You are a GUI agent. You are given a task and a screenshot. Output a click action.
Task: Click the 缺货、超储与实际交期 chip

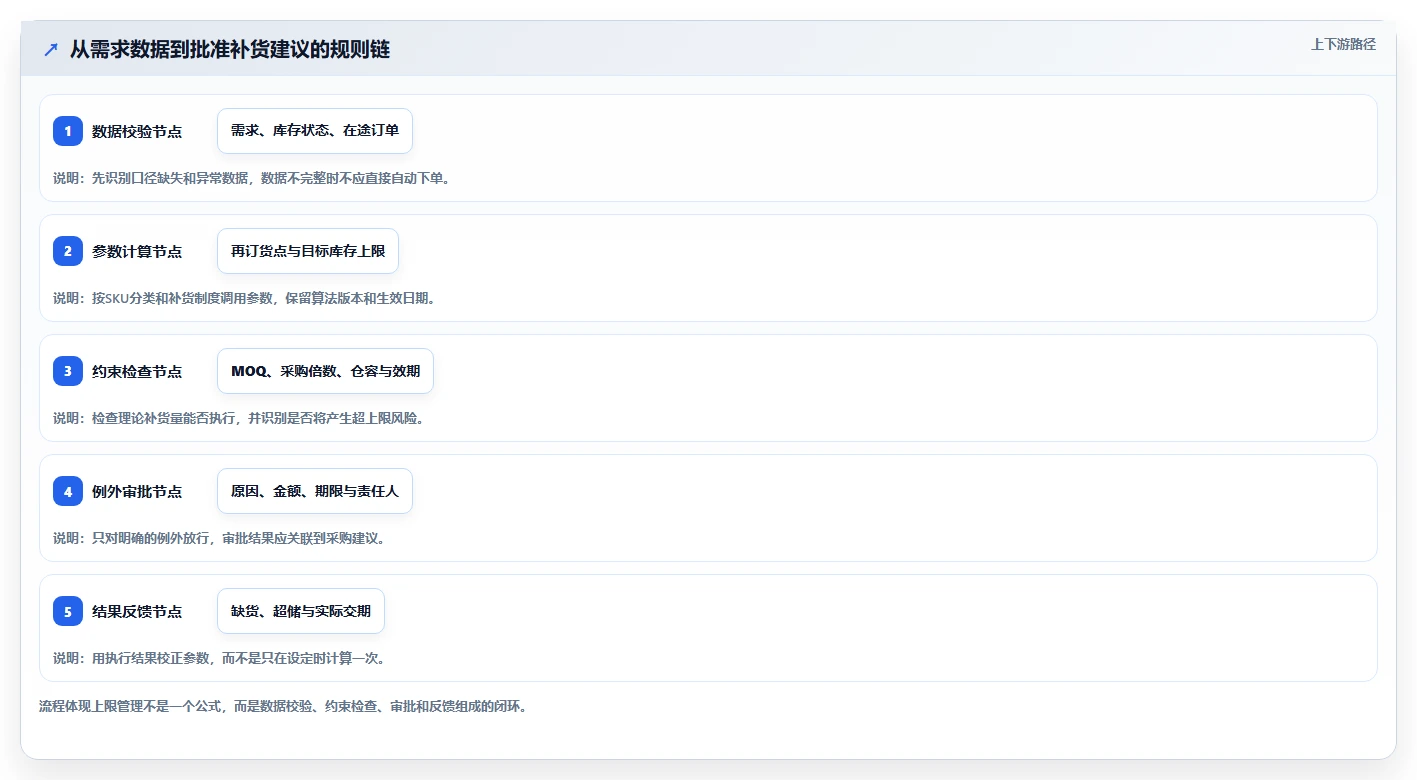pyautogui.click(x=301, y=611)
